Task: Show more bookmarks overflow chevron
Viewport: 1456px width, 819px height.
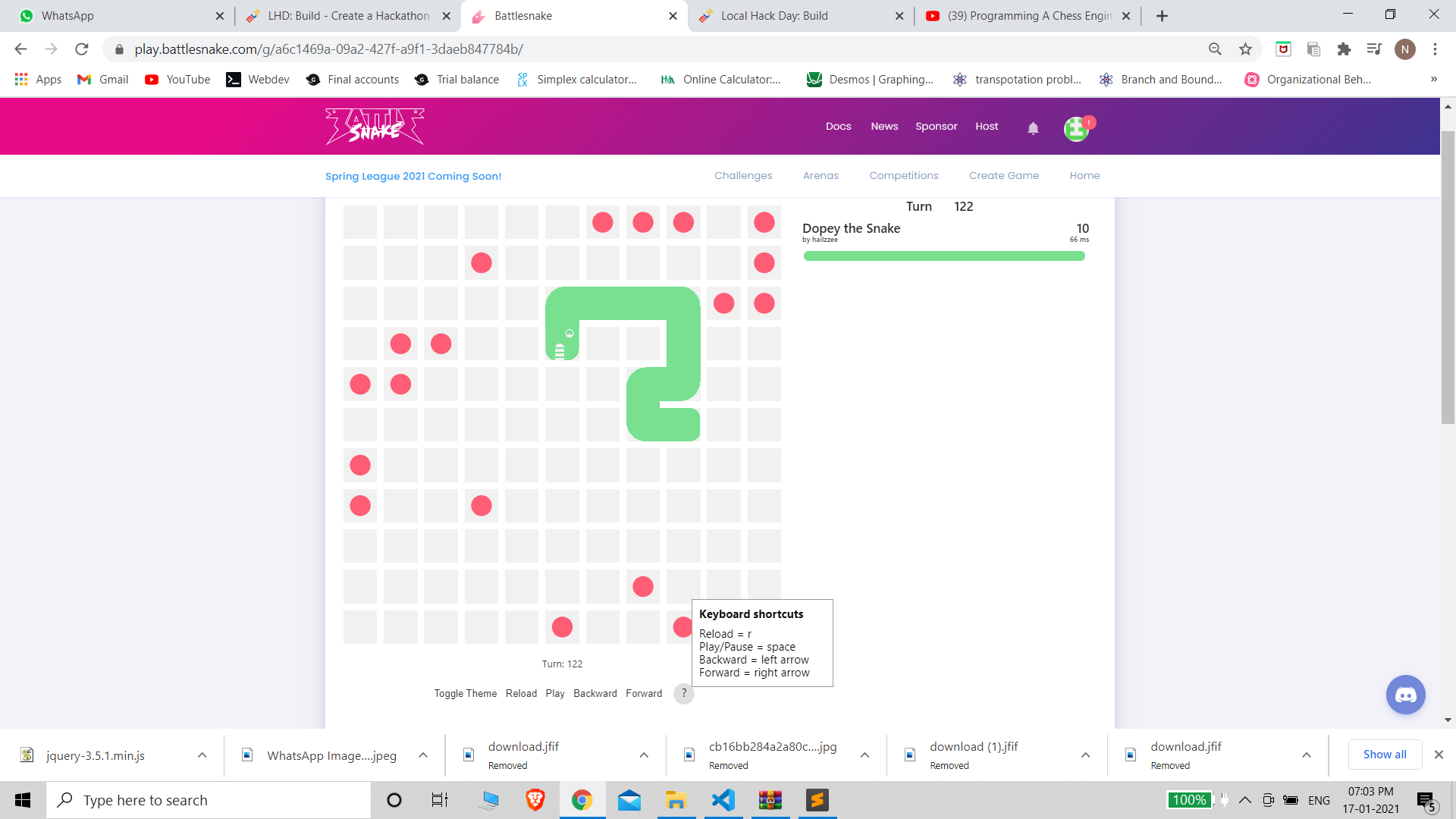Action: coord(1433,79)
